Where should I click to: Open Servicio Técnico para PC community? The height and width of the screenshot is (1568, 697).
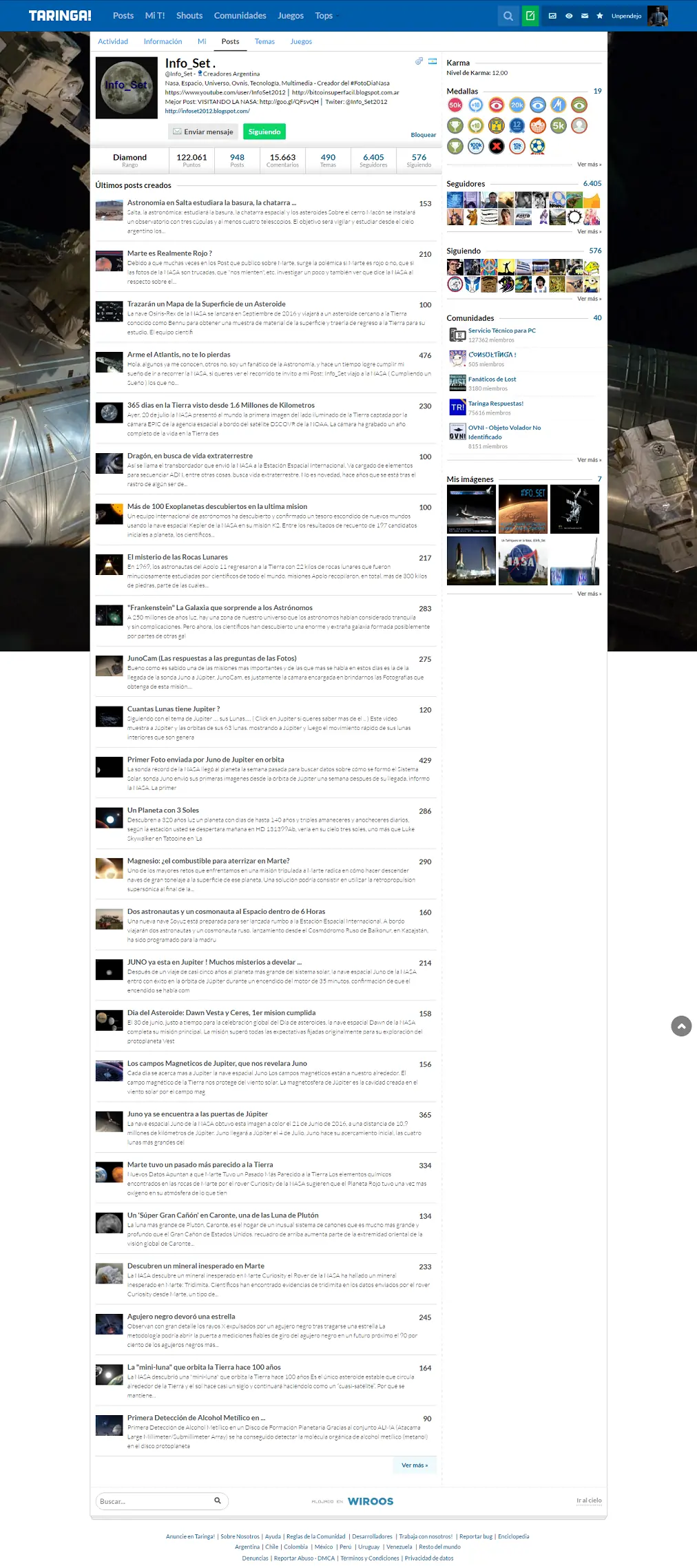point(502,331)
